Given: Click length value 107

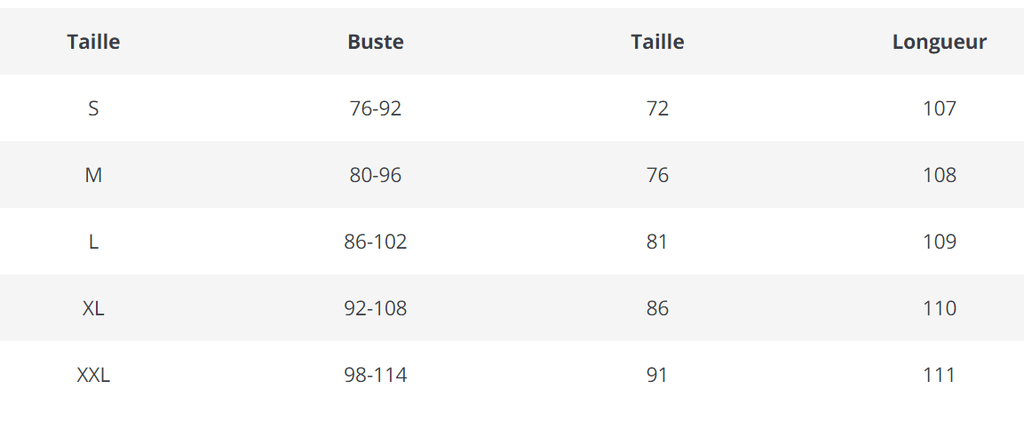Looking at the screenshot, I should [x=940, y=108].
